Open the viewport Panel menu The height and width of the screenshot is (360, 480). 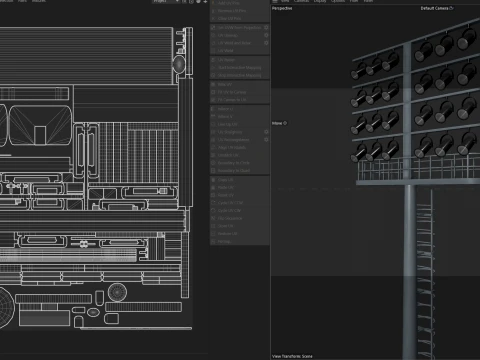(368, 1)
